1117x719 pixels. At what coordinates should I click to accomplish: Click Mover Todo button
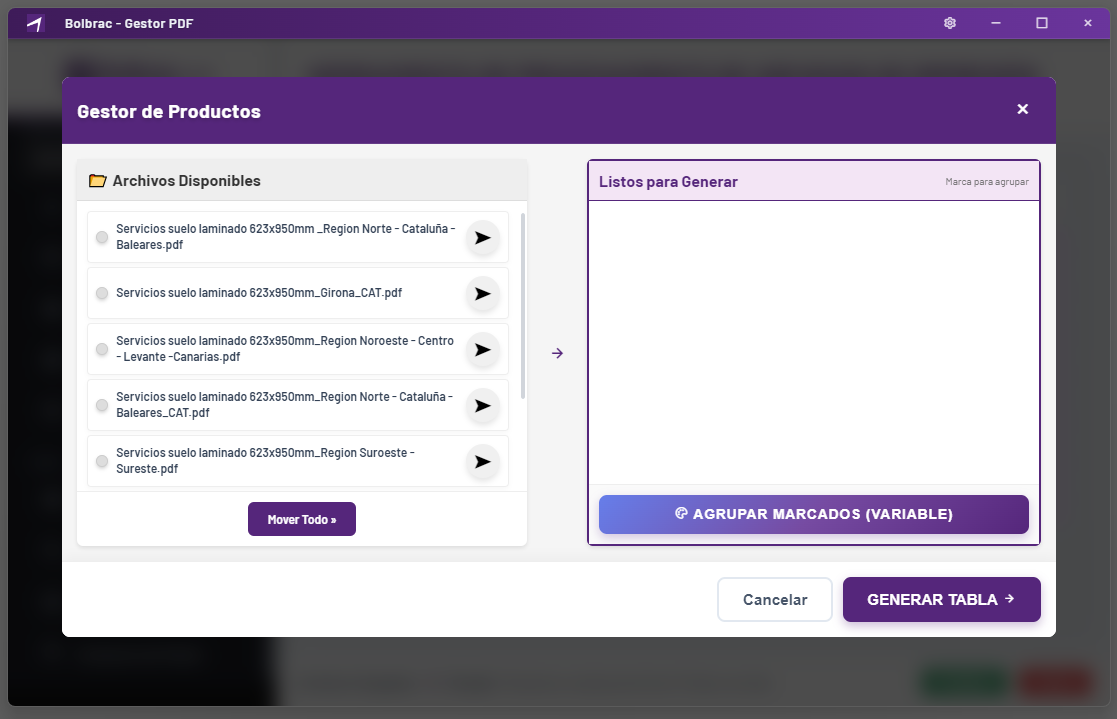click(301, 519)
